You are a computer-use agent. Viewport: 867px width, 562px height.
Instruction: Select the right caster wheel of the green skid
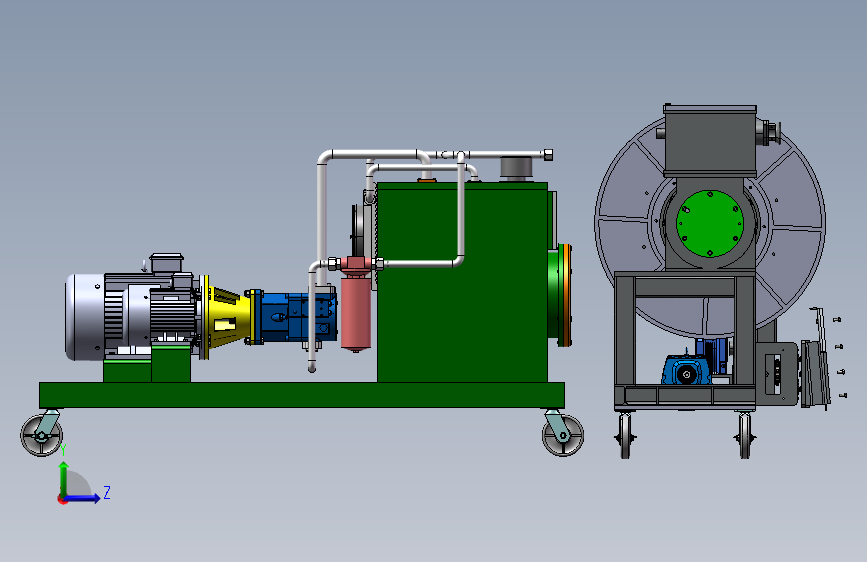[563, 435]
